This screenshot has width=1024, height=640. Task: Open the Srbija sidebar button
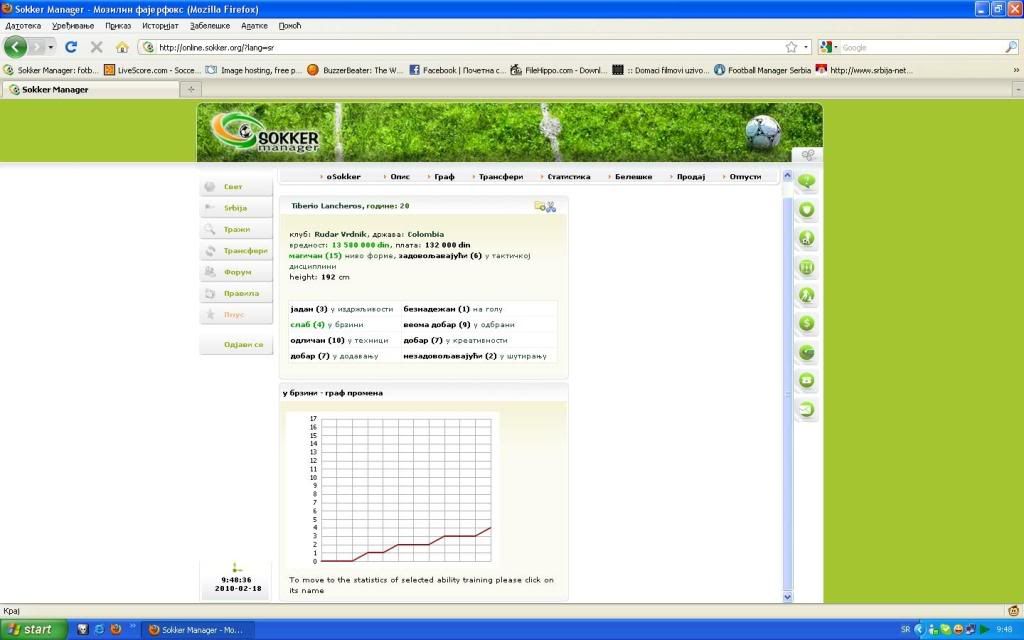[236, 208]
